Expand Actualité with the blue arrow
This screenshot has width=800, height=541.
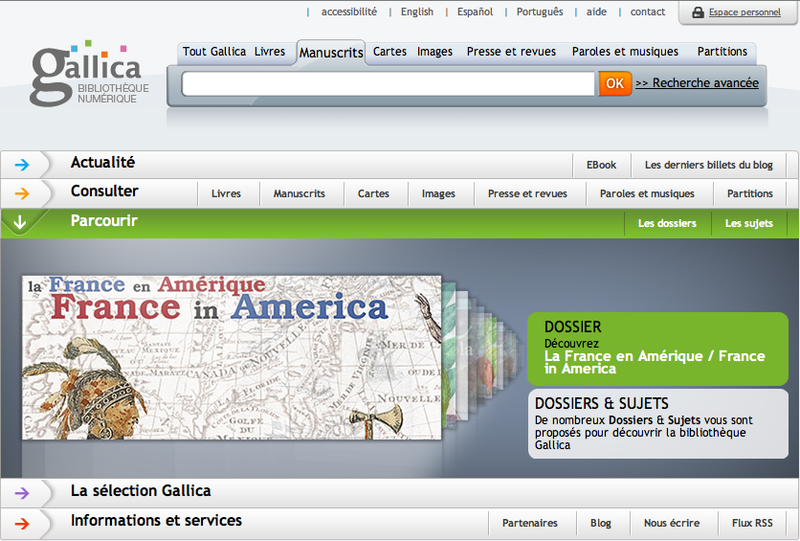click(x=22, y=164)
